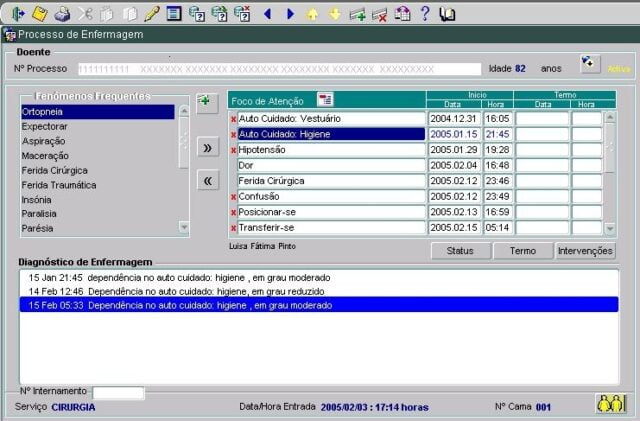
Task: Click the double left arrow remove button
Action: click(x=207, y=181)
